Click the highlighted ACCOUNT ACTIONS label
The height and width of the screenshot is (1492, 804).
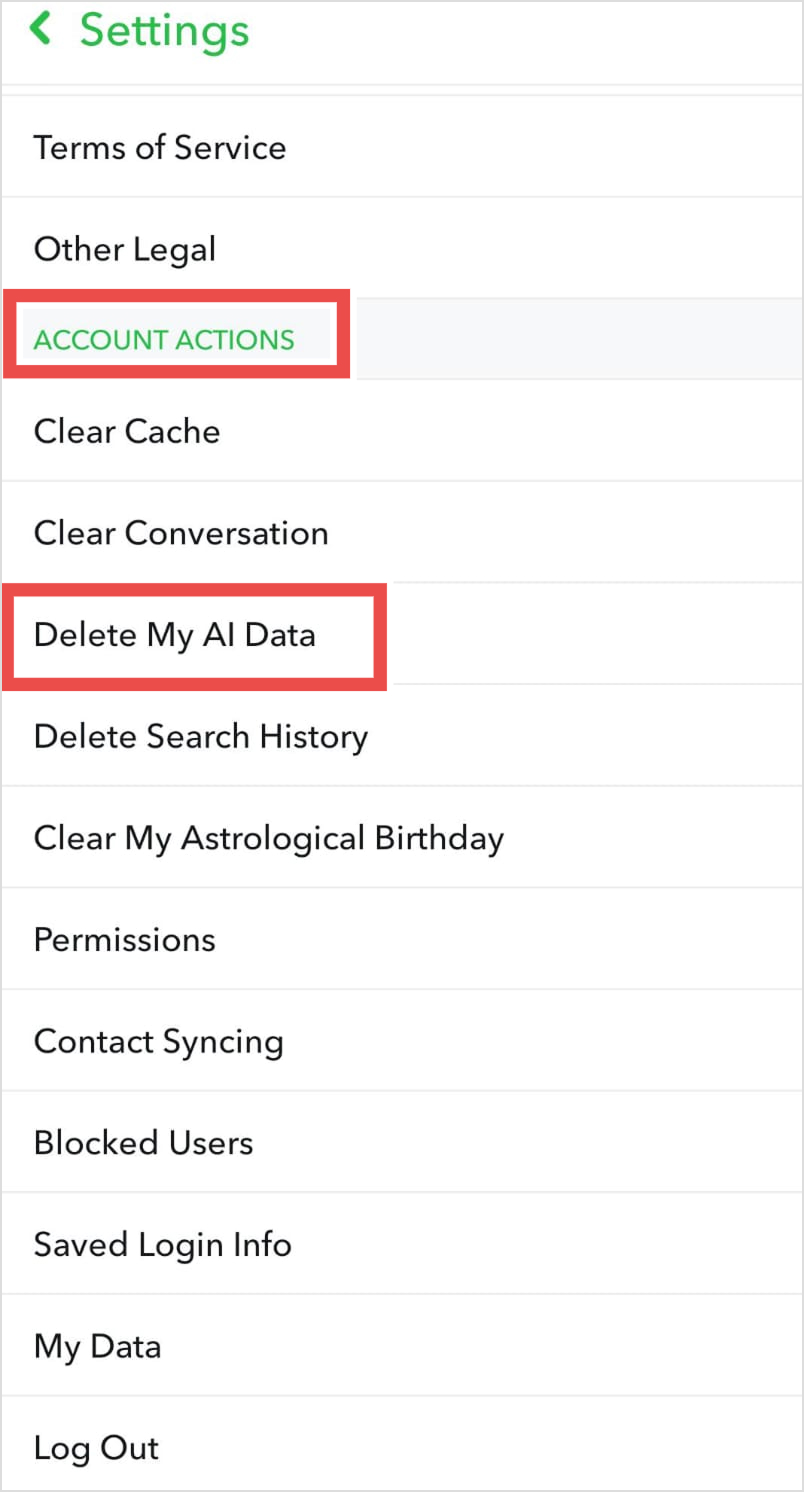(163, 340)
